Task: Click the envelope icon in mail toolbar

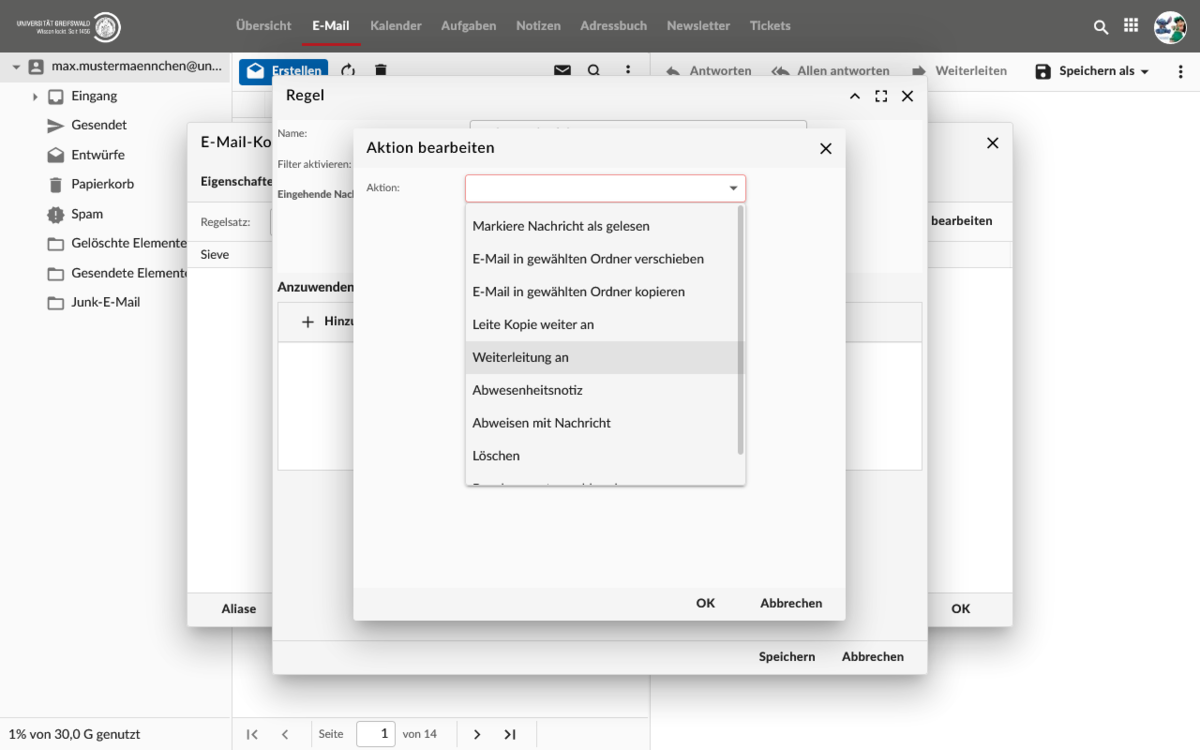Action: point(562,71)
